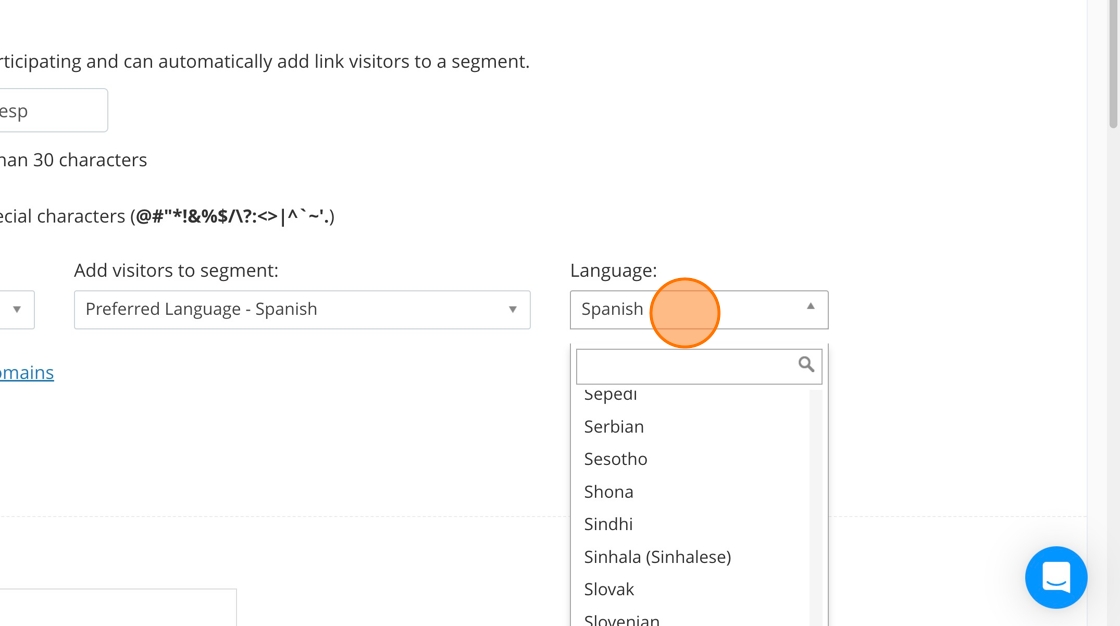Collapse the Language dropdown arrow
1120x626 pixels.
(811, 307)
